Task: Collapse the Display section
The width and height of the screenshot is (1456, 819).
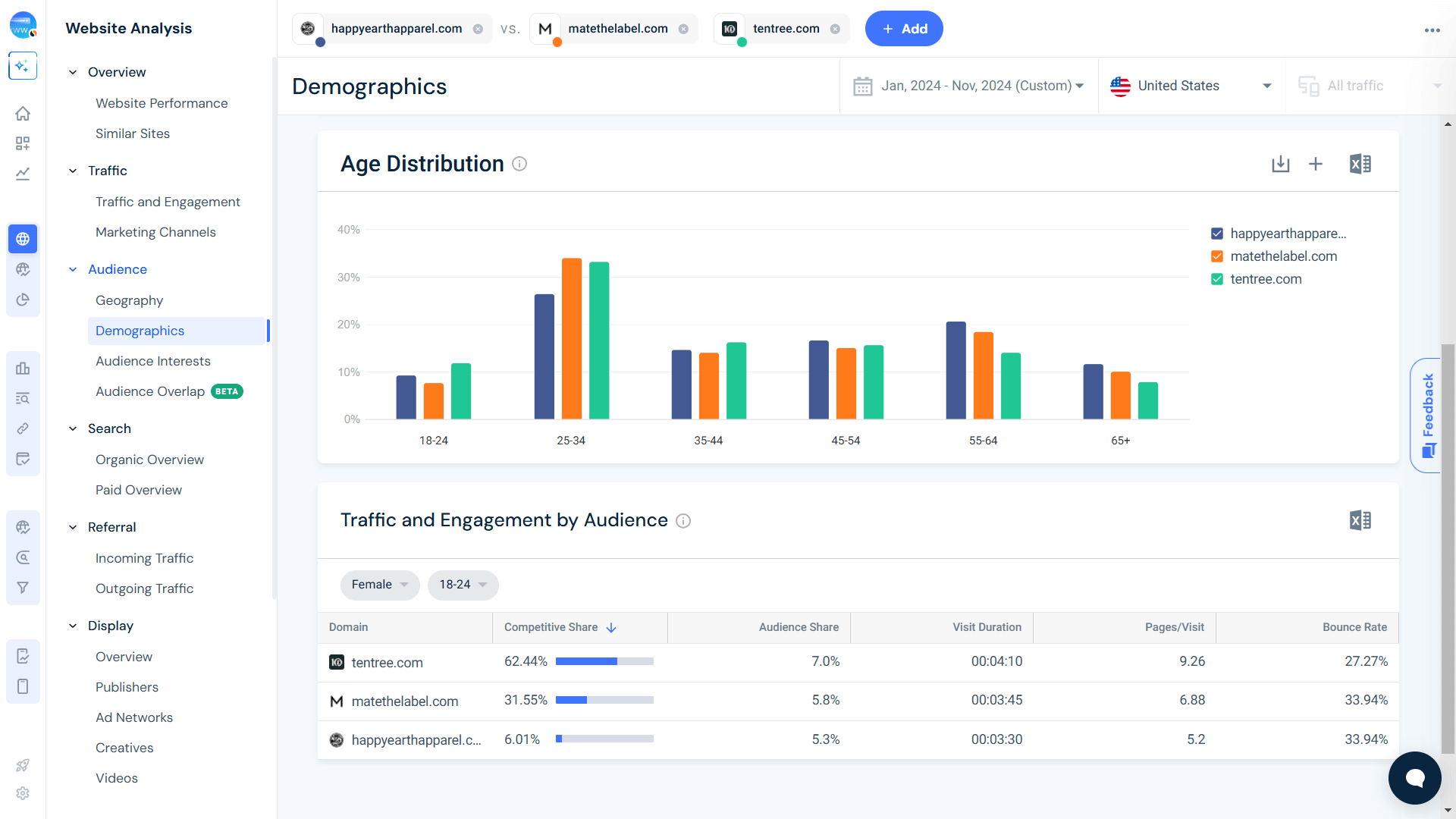Action: pyautogui.click(x=73, y=626)
